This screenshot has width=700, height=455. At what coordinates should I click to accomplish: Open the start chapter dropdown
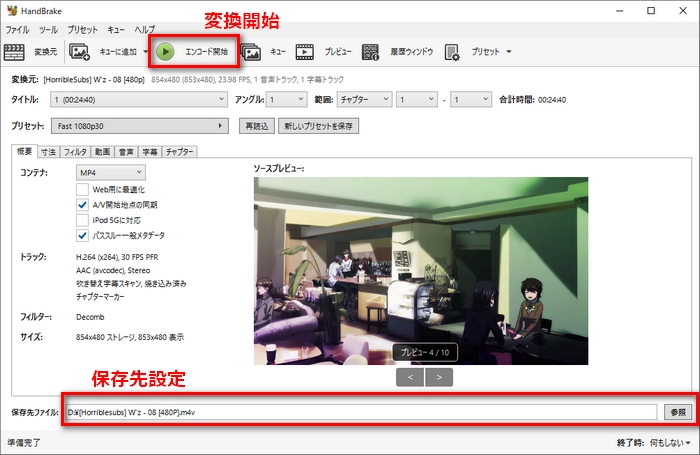(417, 100)
